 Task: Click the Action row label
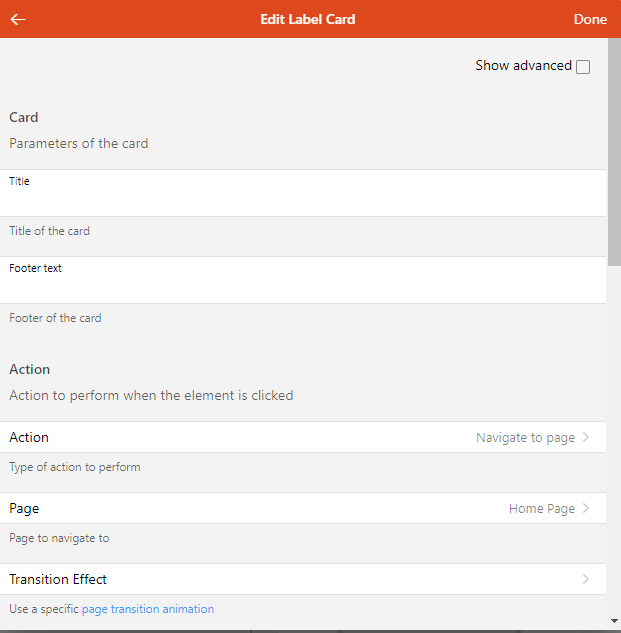pos(29,437)
